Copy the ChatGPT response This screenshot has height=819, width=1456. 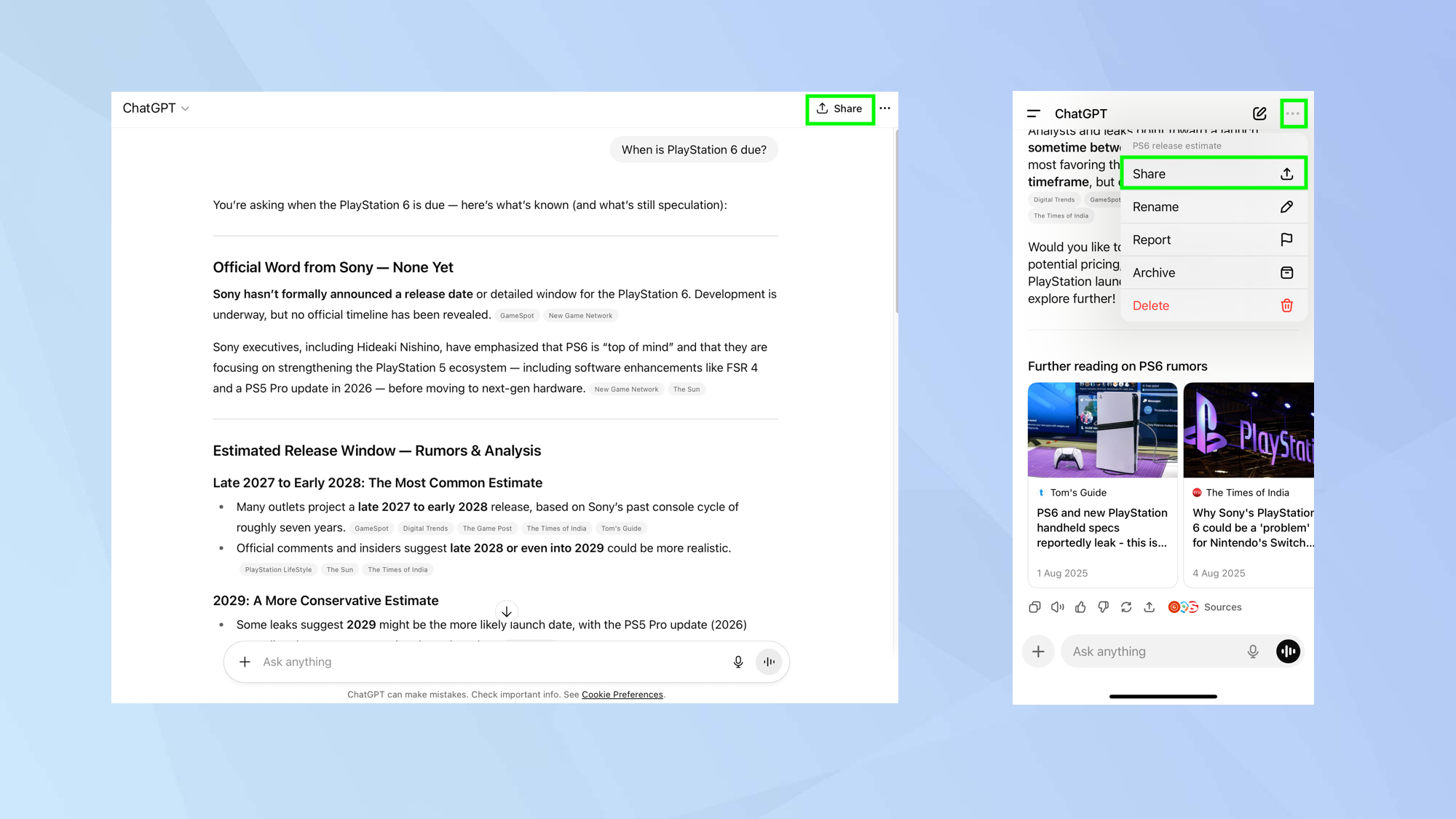[1034, 606]
